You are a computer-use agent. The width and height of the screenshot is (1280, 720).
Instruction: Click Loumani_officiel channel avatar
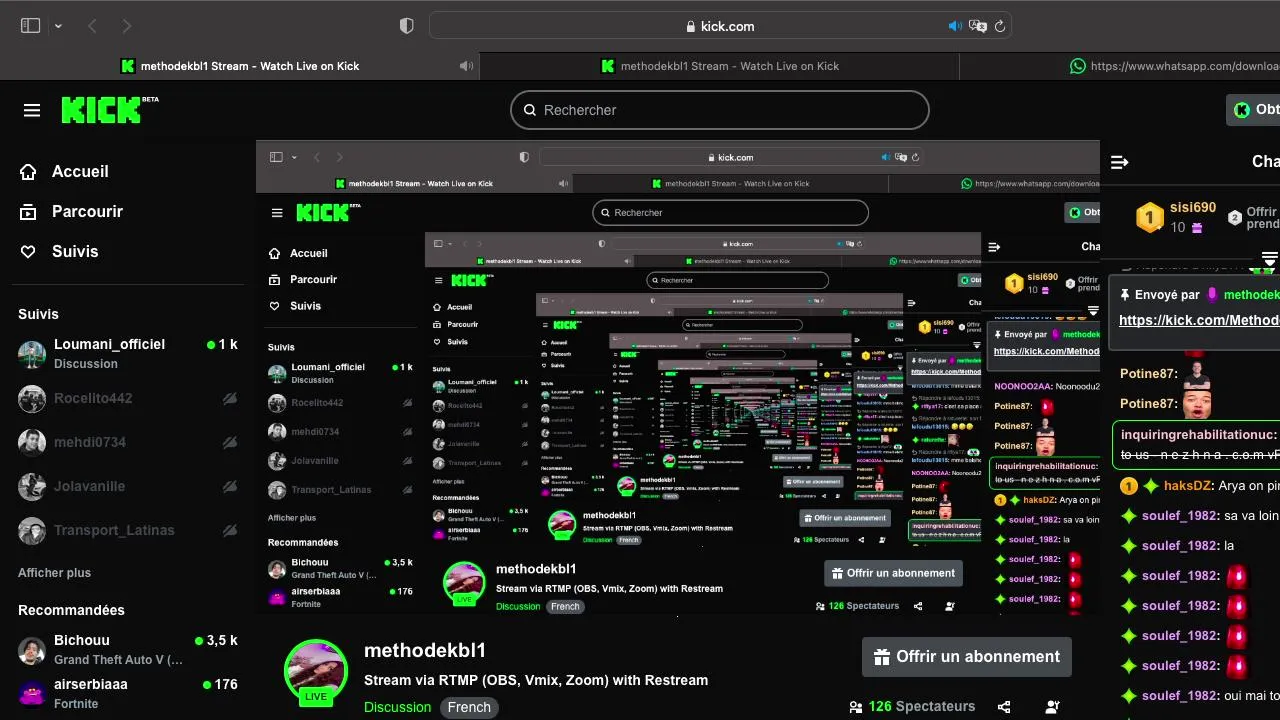point(32,354)
